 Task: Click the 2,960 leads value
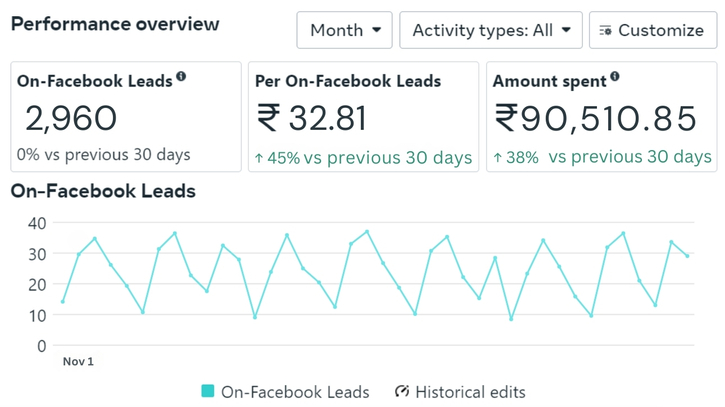point(71,119)
